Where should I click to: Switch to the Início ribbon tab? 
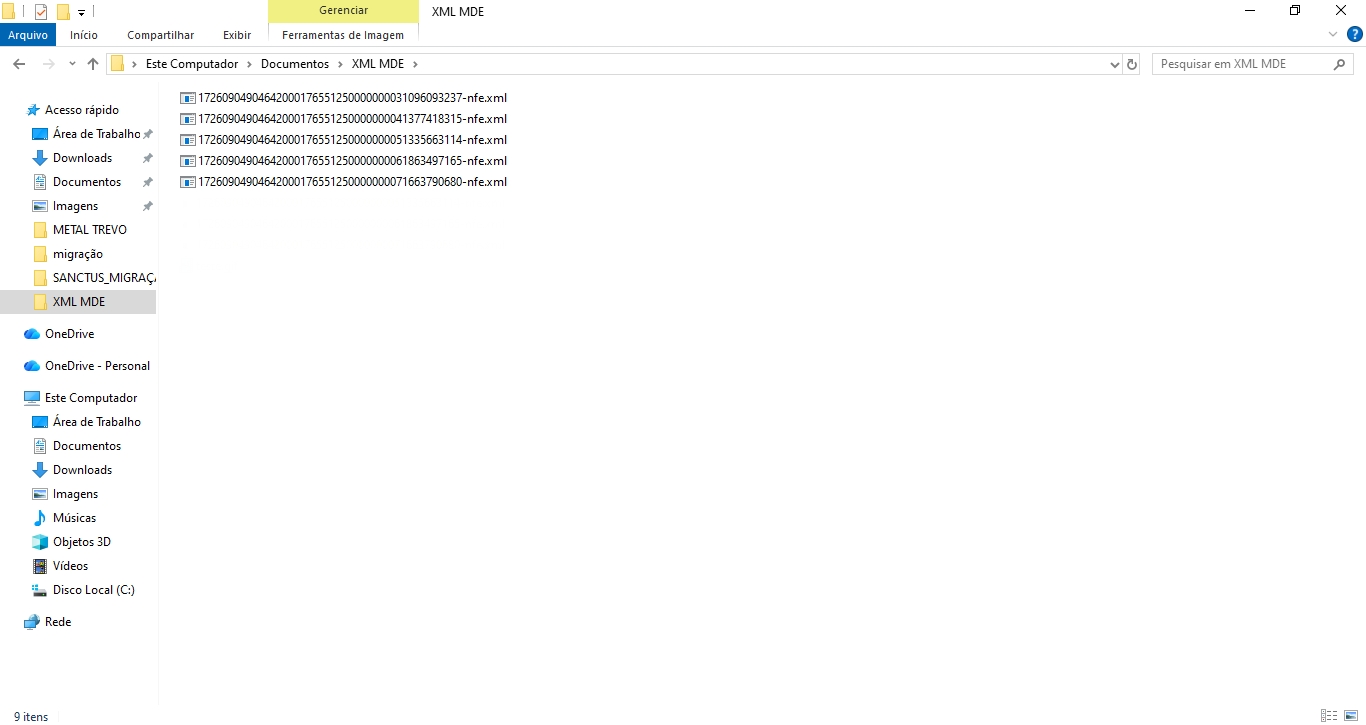tap(84, 35)
